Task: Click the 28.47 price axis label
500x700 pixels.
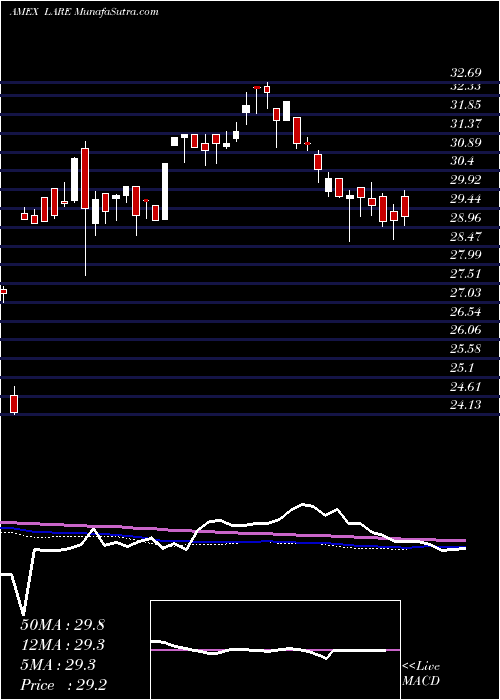Action: point(465,236)
